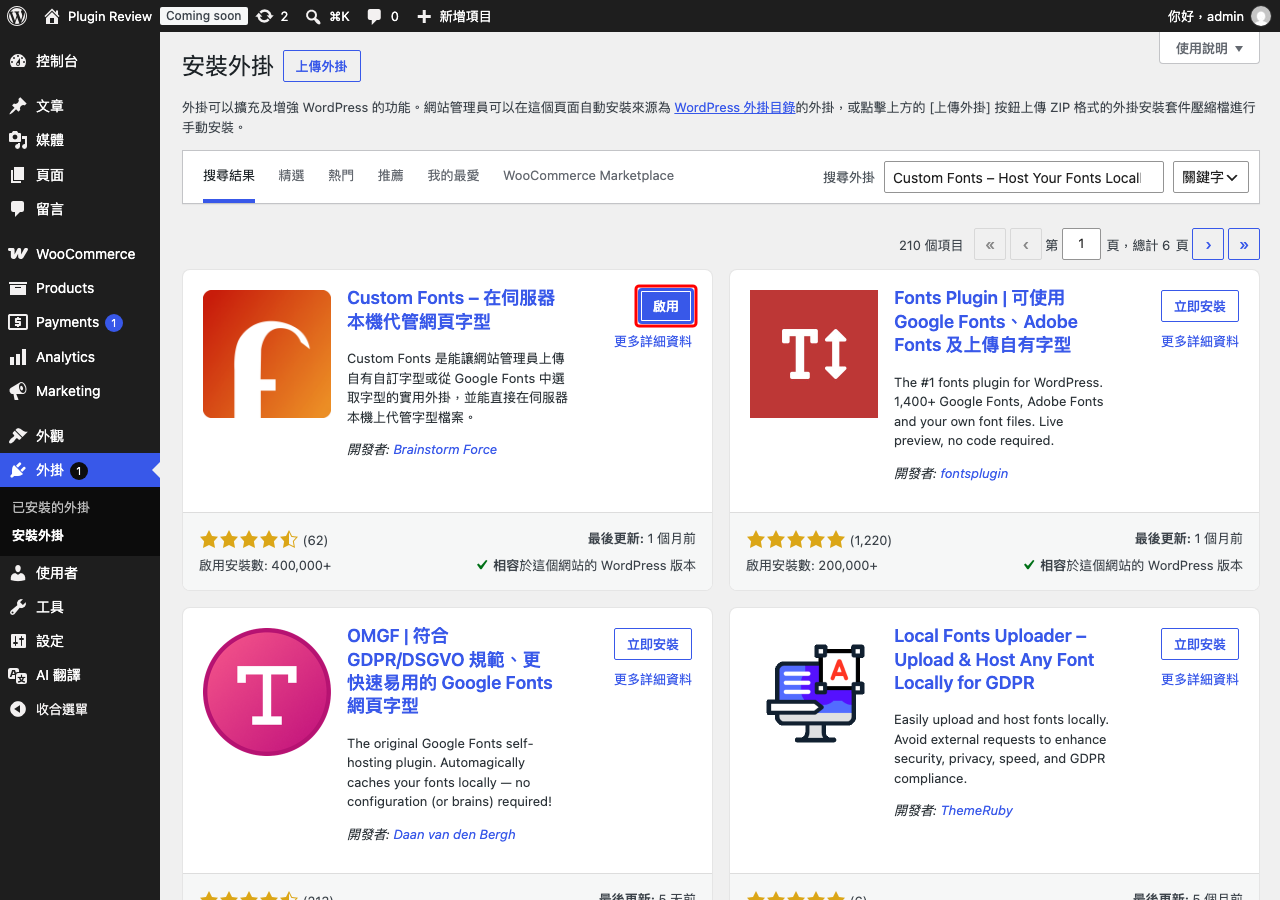This screenshot has width=1280, height=900.
Task: Open Payments sidebar menu
Action: [80, 322]
